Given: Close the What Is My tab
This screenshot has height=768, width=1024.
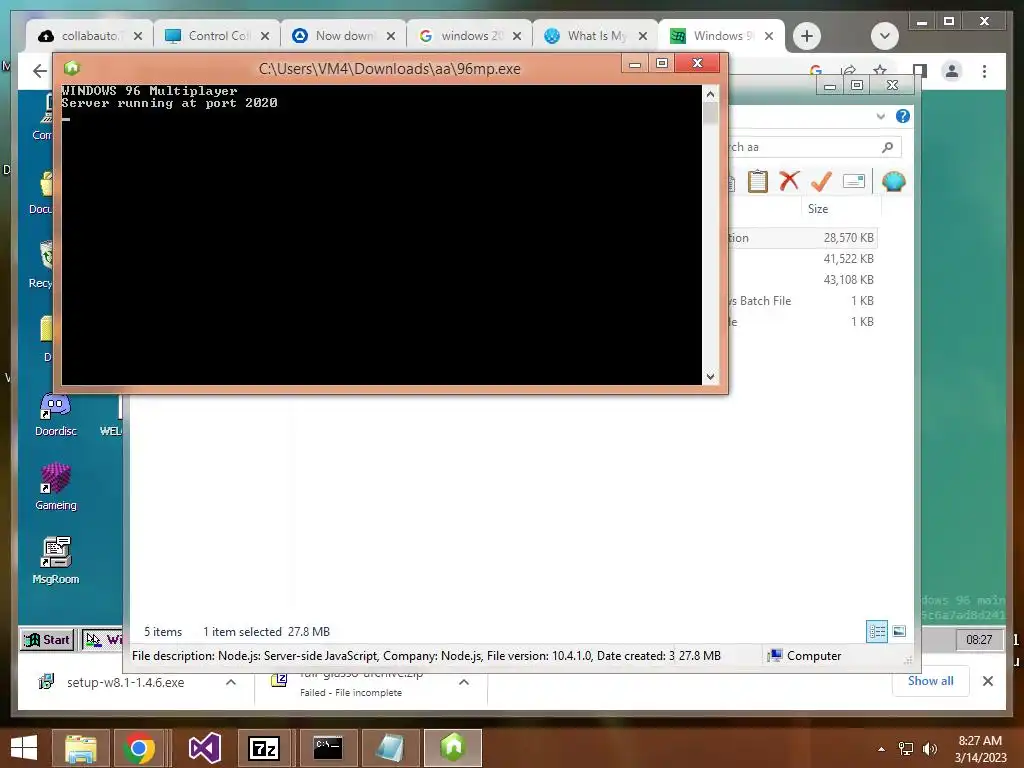Looking at the screenshot, I should [x=643, y=36].
